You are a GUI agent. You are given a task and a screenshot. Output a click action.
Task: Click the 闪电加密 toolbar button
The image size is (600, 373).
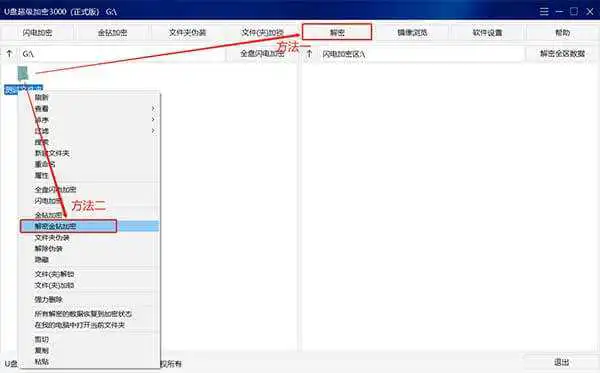tap(37, 33)
